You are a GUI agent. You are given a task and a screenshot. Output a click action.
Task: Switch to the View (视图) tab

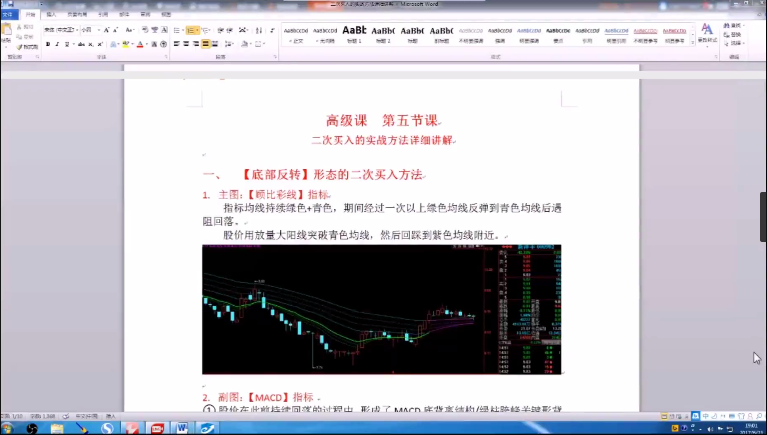coord(166,14)
